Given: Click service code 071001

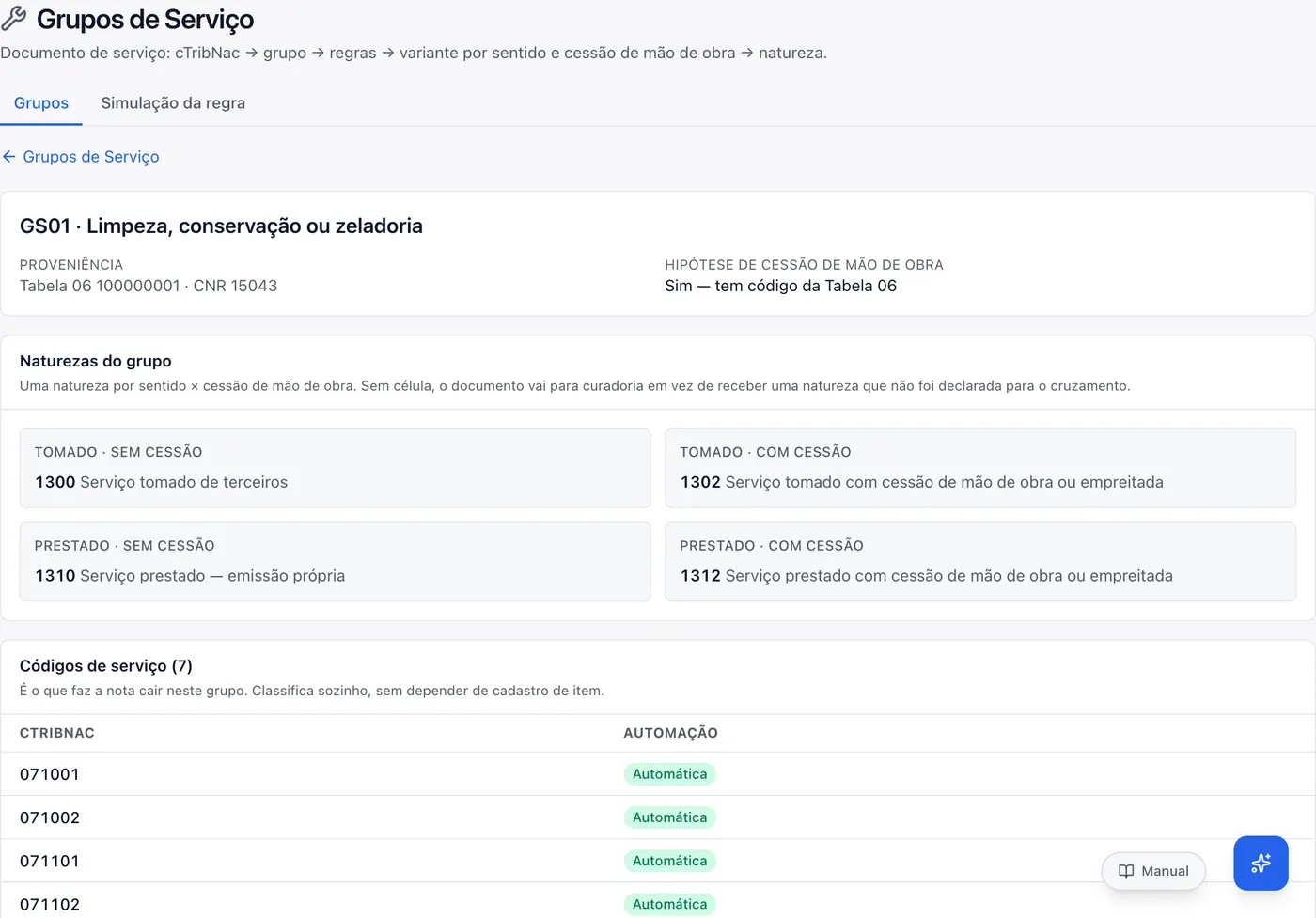Looking at the screenshot, I should click(50, 774).
